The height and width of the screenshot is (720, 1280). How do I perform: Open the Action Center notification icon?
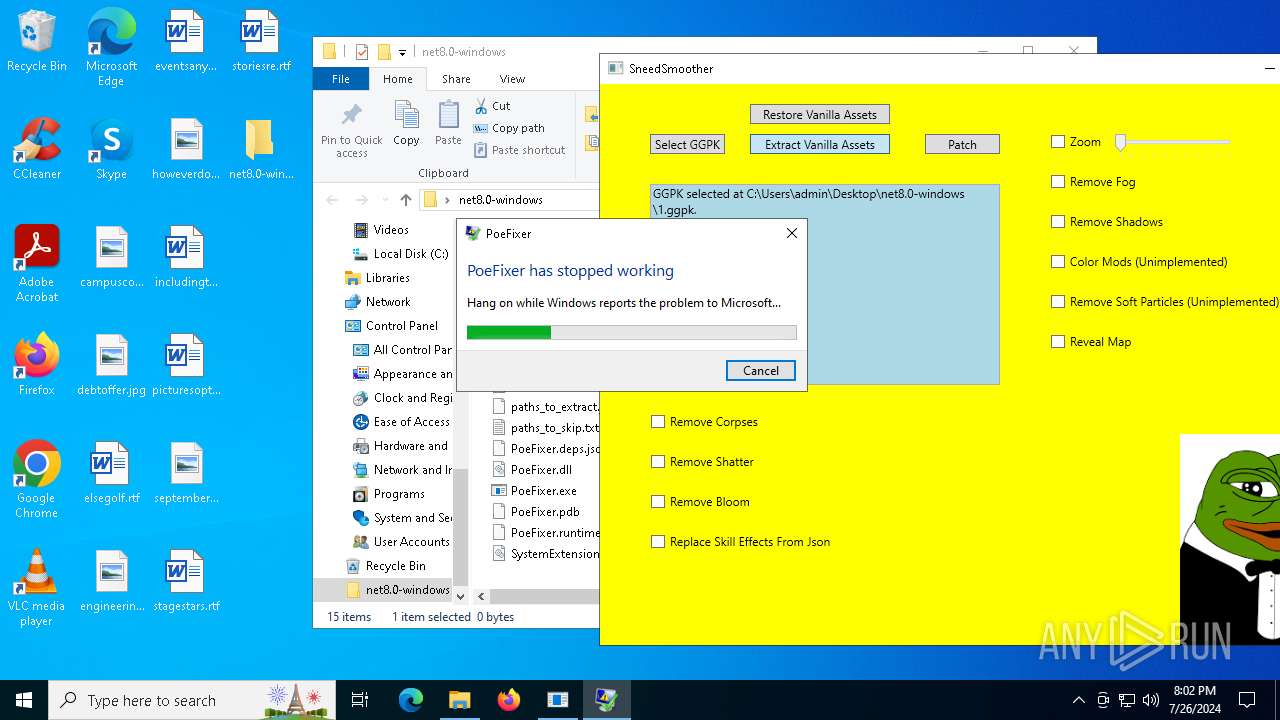click(1247, 700)
